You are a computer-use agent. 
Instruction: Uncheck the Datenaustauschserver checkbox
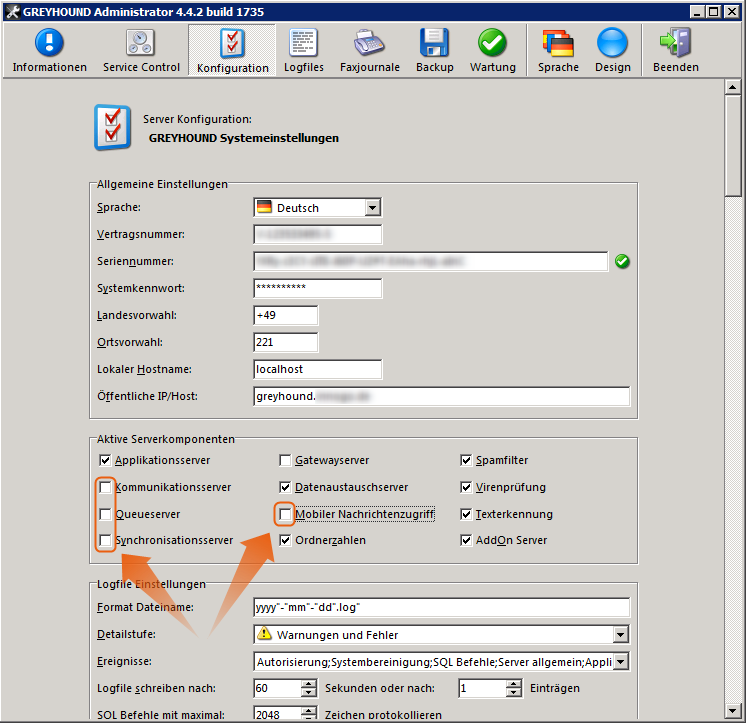(x=285, y=487)
